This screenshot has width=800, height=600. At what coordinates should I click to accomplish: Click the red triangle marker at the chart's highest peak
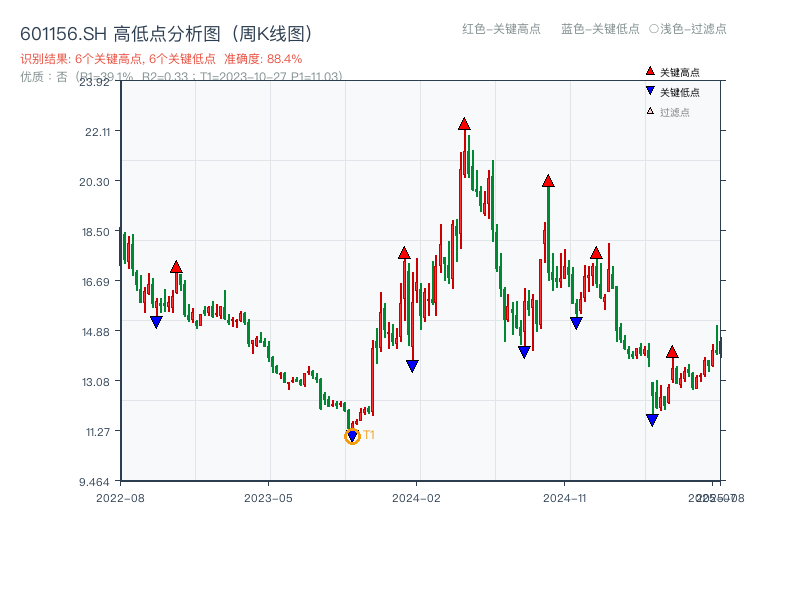point(463,124)
